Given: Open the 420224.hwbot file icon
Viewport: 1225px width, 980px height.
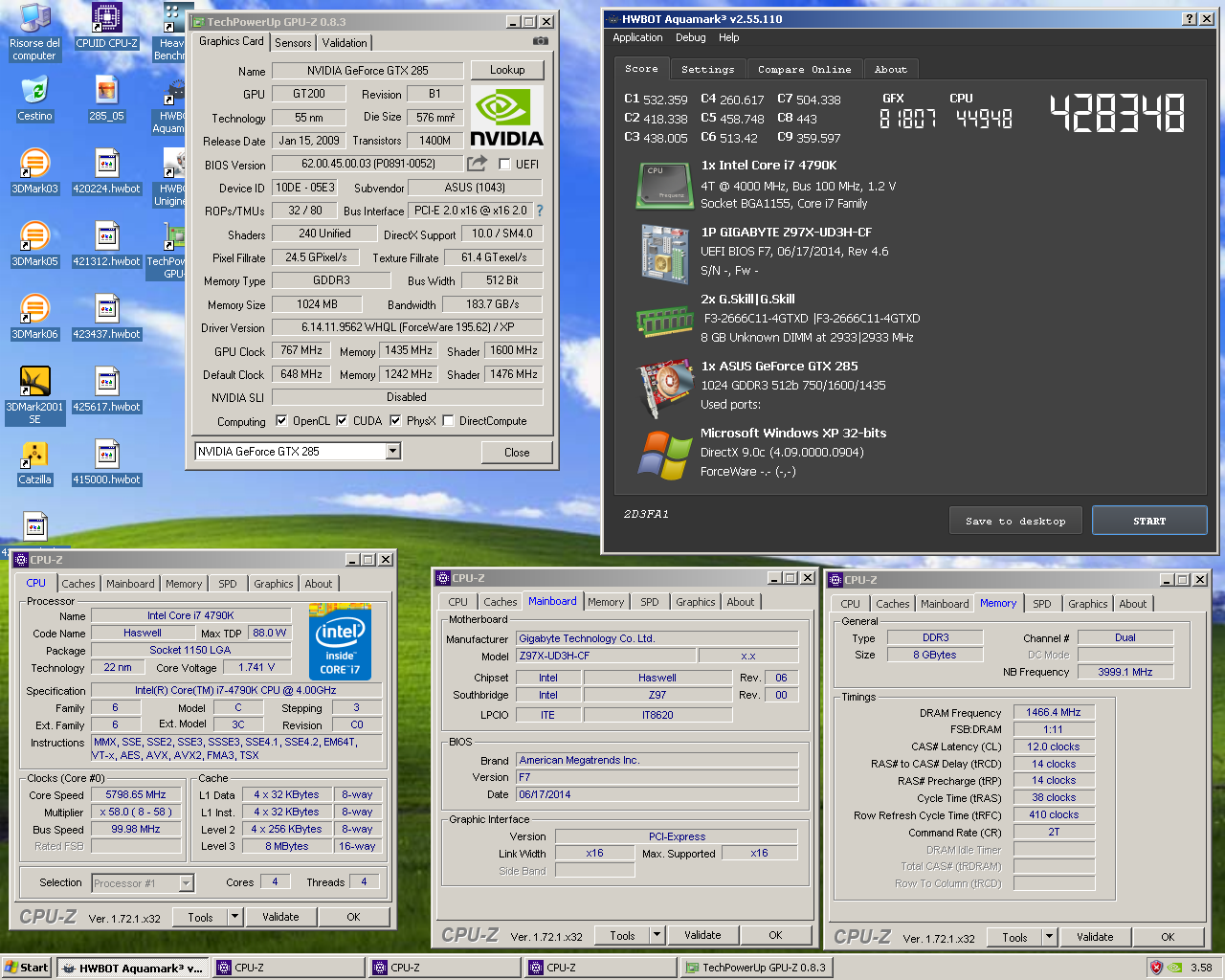Looking at the screenshot, I should (x=106, y=171).
